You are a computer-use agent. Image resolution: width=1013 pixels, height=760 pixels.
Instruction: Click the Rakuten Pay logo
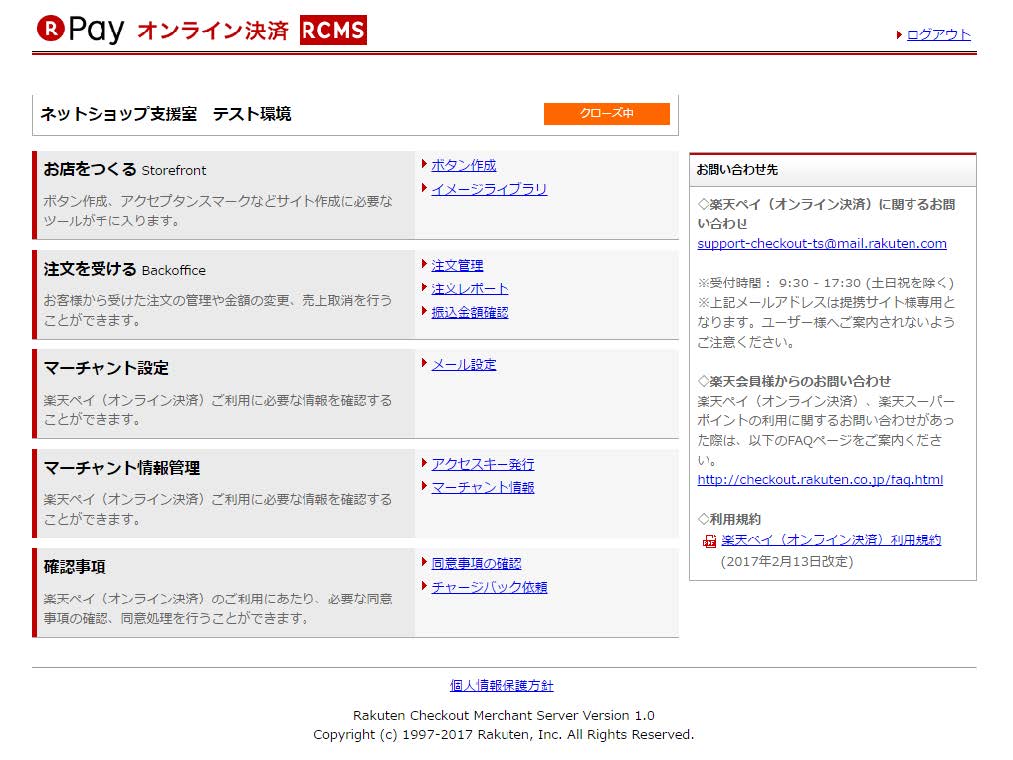coord(80,30)
